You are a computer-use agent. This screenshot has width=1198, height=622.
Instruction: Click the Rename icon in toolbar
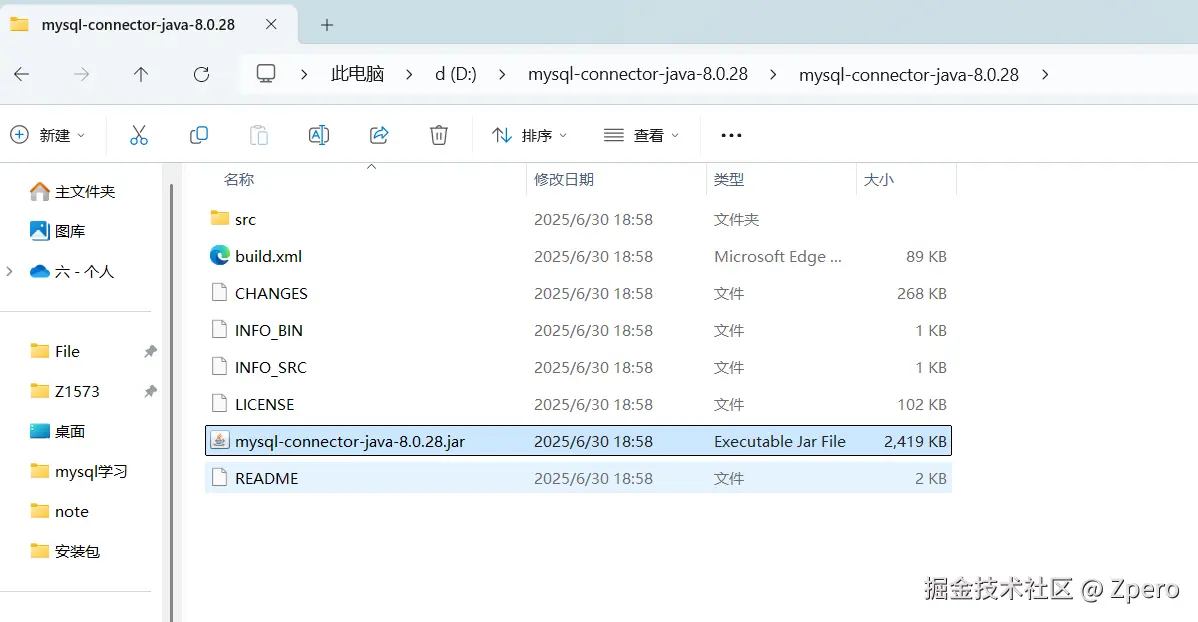click(x=319, y=135)
